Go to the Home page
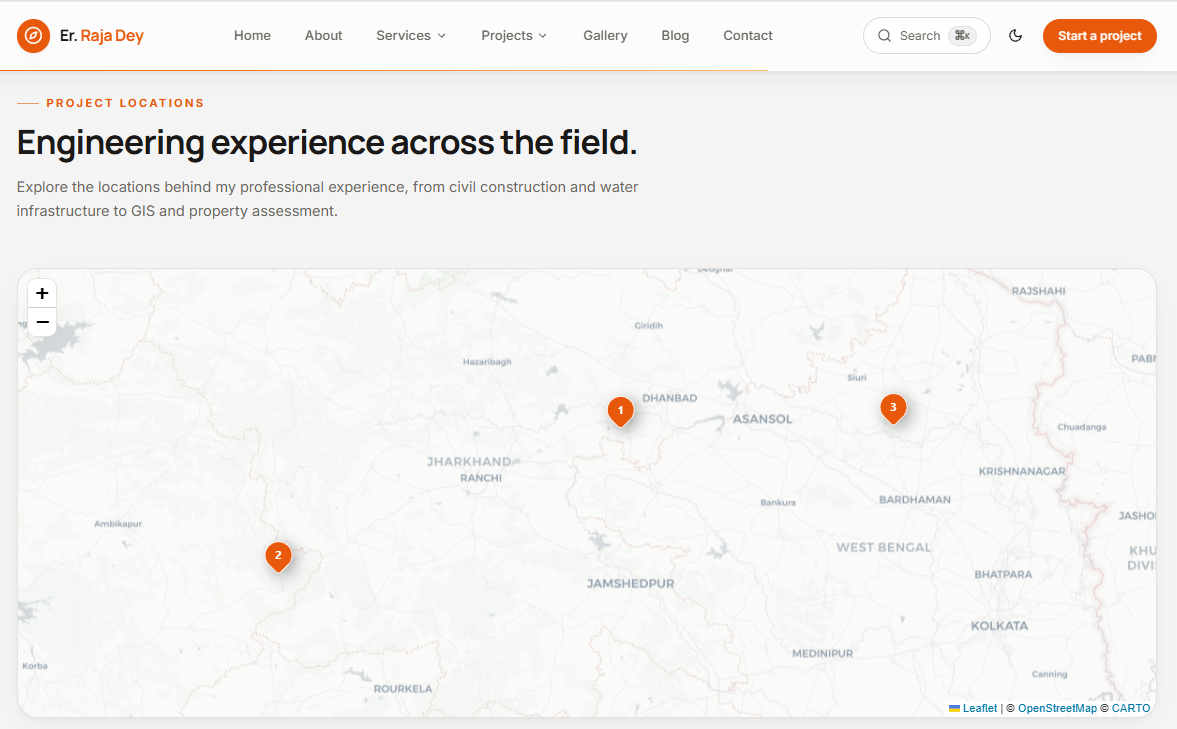The height and width of the screenshot is (729, 1177). point(252,35)
